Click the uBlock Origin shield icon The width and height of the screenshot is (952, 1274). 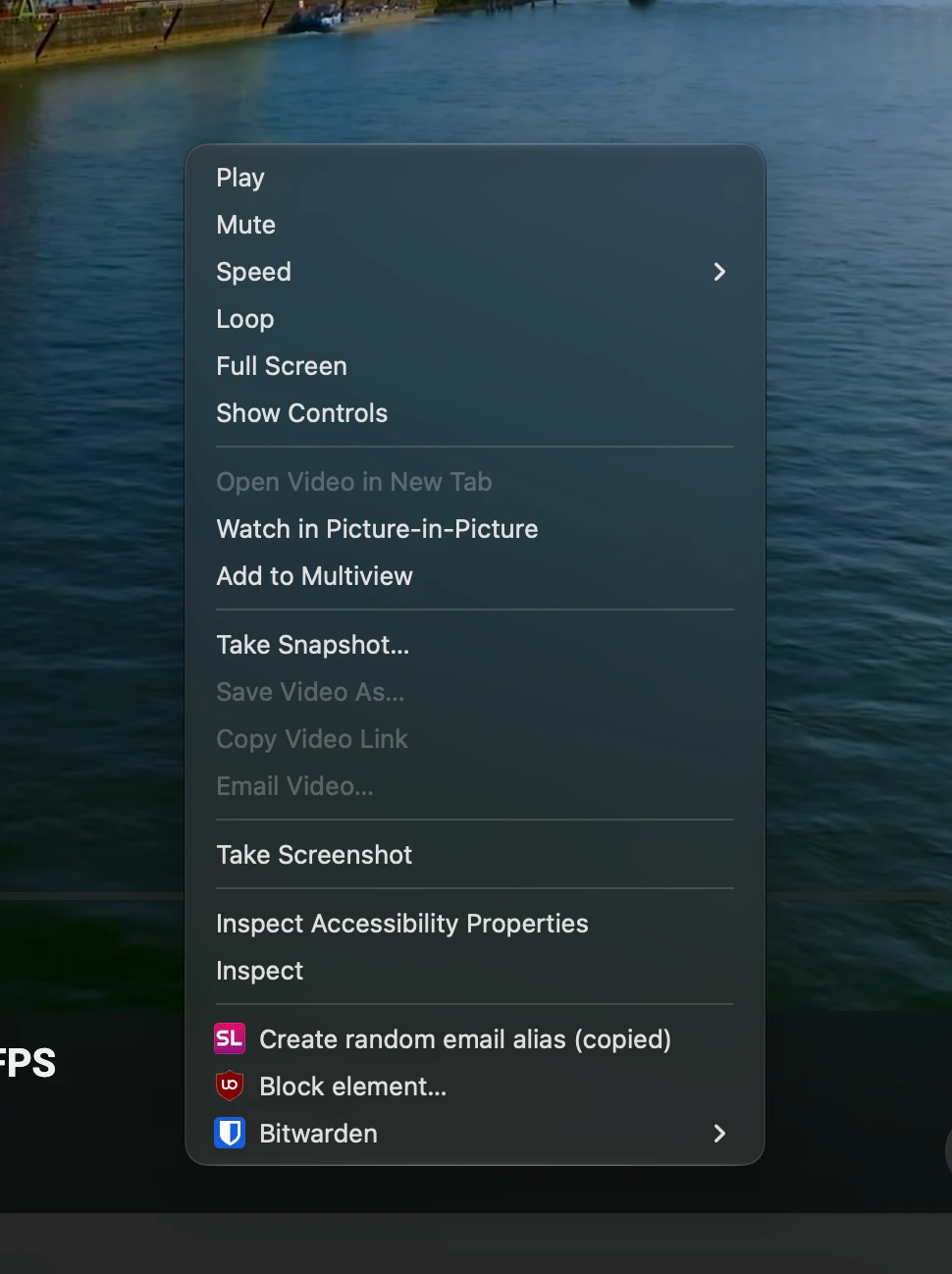coord(230,1086)
